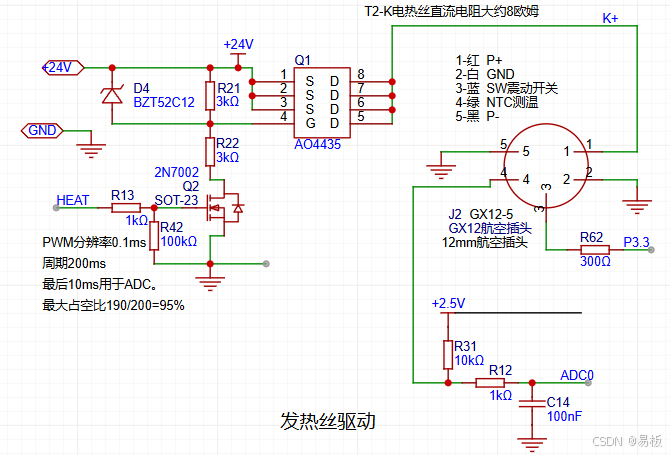Viewport: 670px width, 455px height.
Task: Select pin legend line 3-蓝 SW震动开关
Action: pyautogui.click(x=506, y=88)
